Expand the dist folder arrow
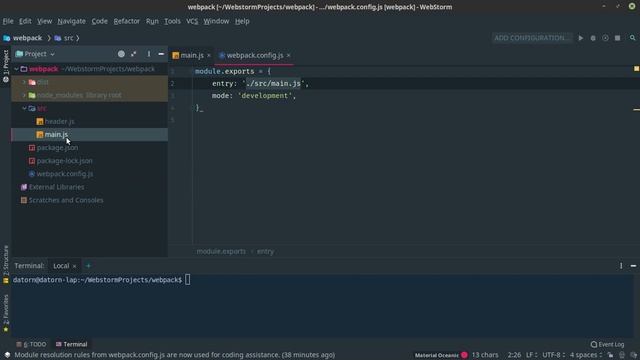This screenshot has width=640, height=360. [x=24, y=82]
